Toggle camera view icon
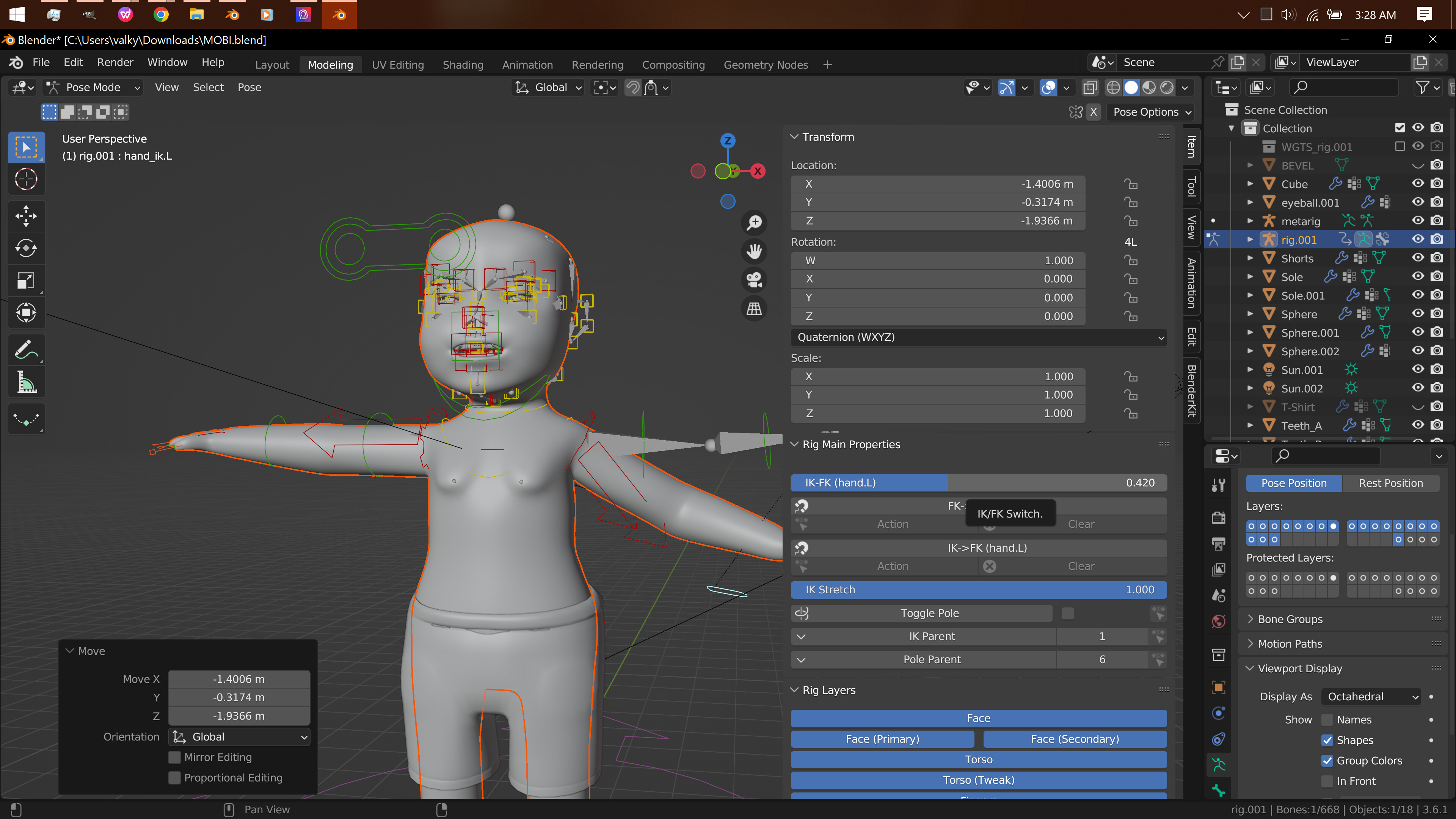Screen dimensions: 1456x819 [x=754, y=280]
